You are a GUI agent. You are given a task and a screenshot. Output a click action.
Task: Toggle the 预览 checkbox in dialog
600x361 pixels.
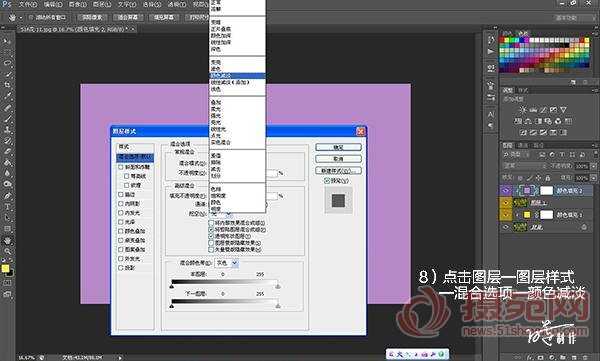pos(327,181)
